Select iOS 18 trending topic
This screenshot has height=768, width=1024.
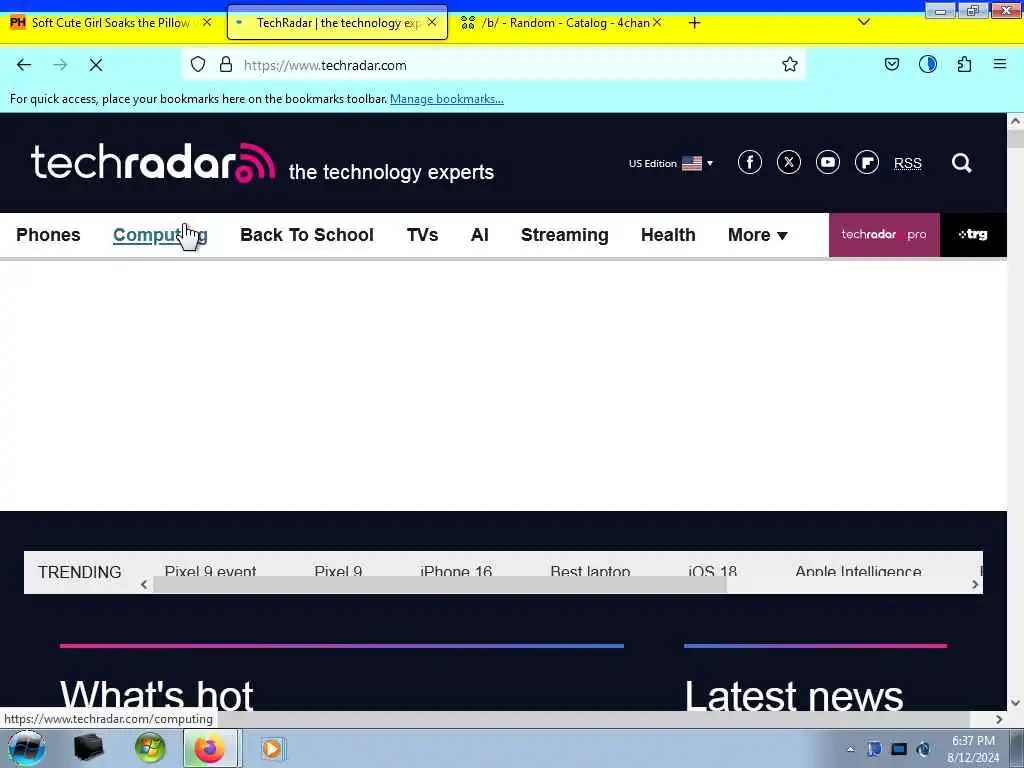point(712,570)
